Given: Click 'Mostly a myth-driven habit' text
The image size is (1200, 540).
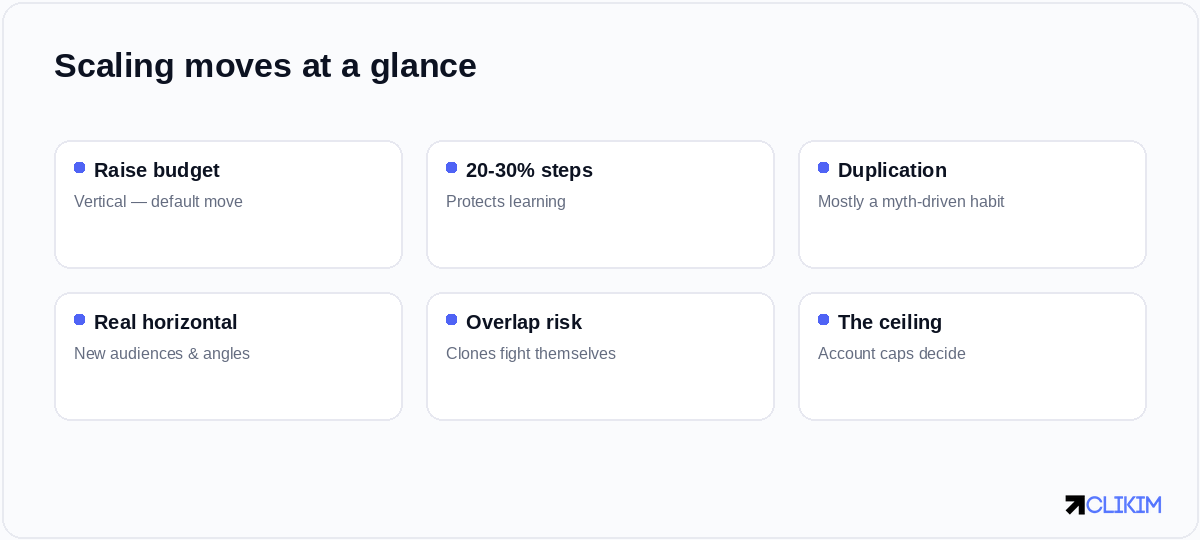Looking at the screenshot, I should 911,201.
